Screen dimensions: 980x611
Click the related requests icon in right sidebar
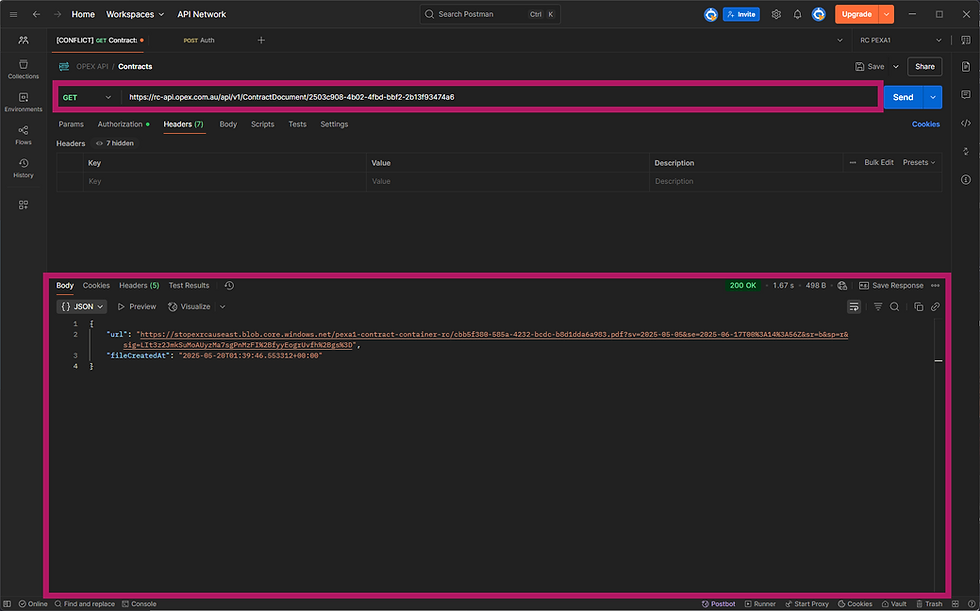coord(966,151)
